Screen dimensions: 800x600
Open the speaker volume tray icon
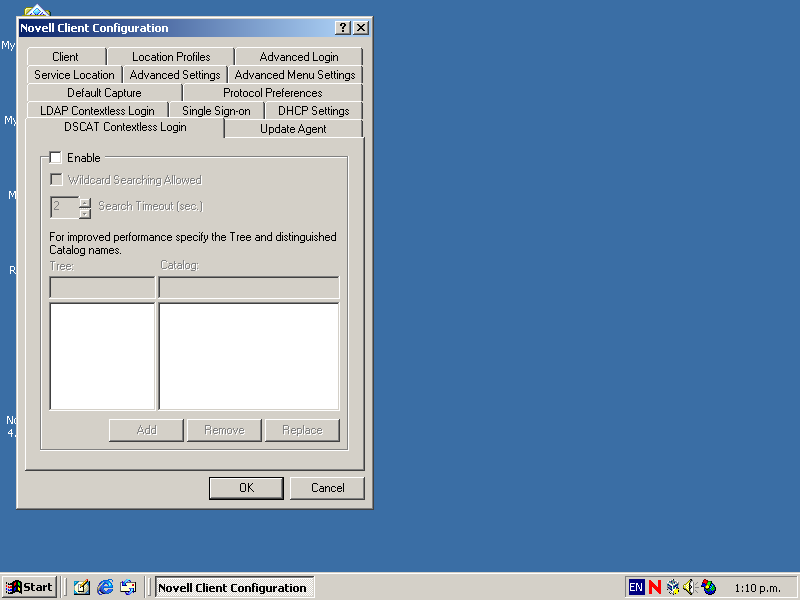[690, 587]
